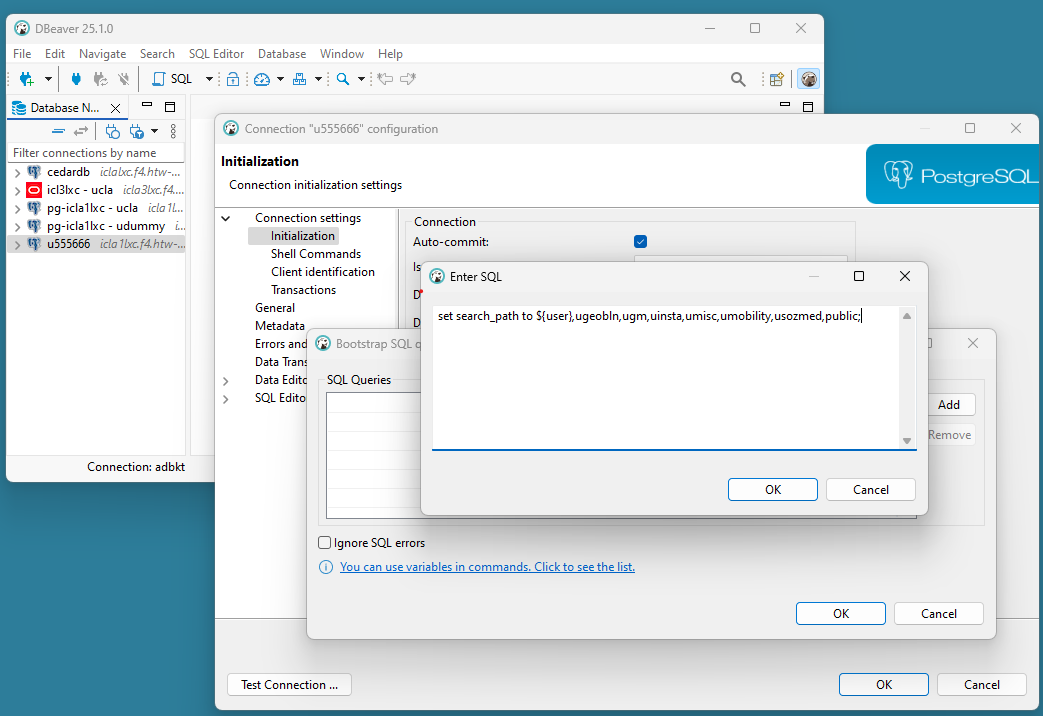Open the dropdown next to the dashboard gauge
The width and height of the screenshot is (1043, 716).
(280, 79)
